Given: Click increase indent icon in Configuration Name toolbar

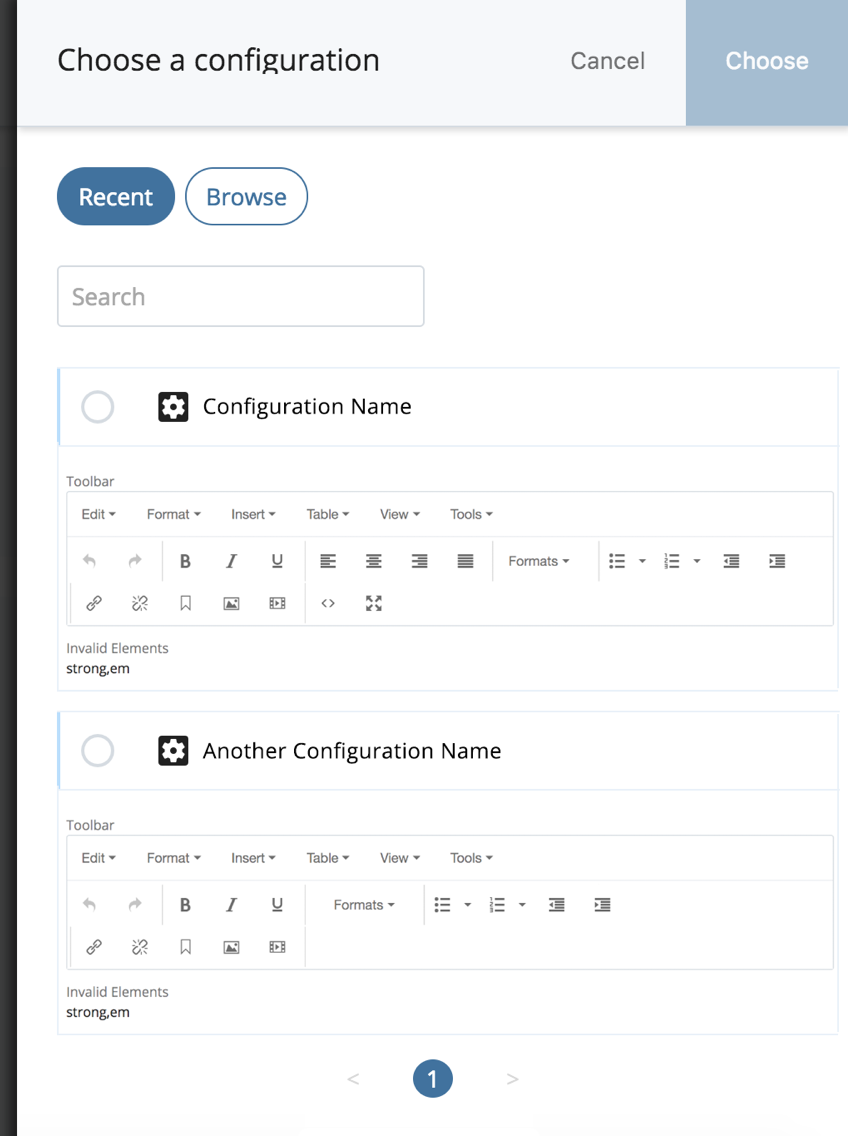Looking at the screenshot, I should coord(777,561).
